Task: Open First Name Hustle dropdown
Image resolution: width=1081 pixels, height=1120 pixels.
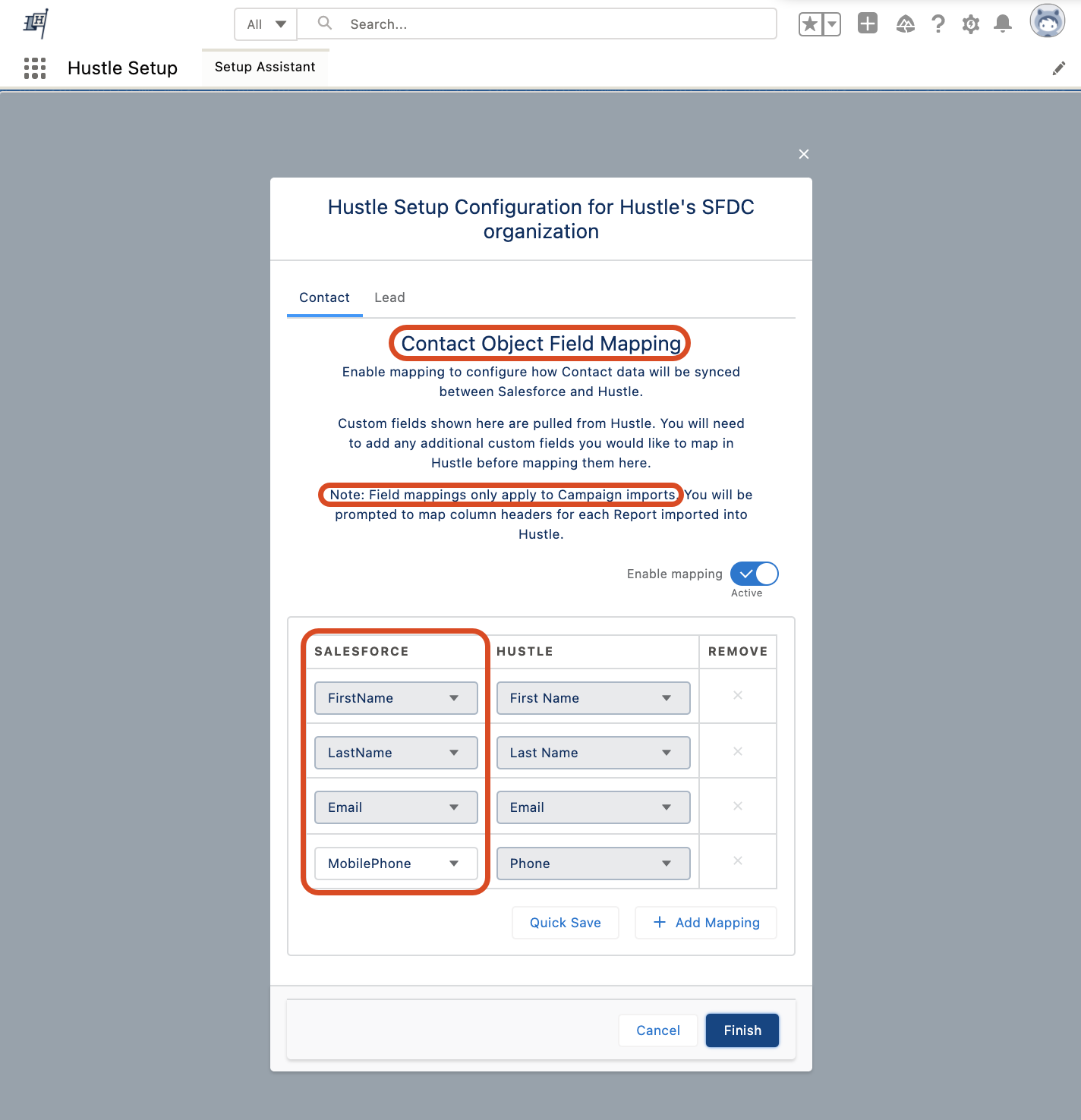Action: click(594, 698)
